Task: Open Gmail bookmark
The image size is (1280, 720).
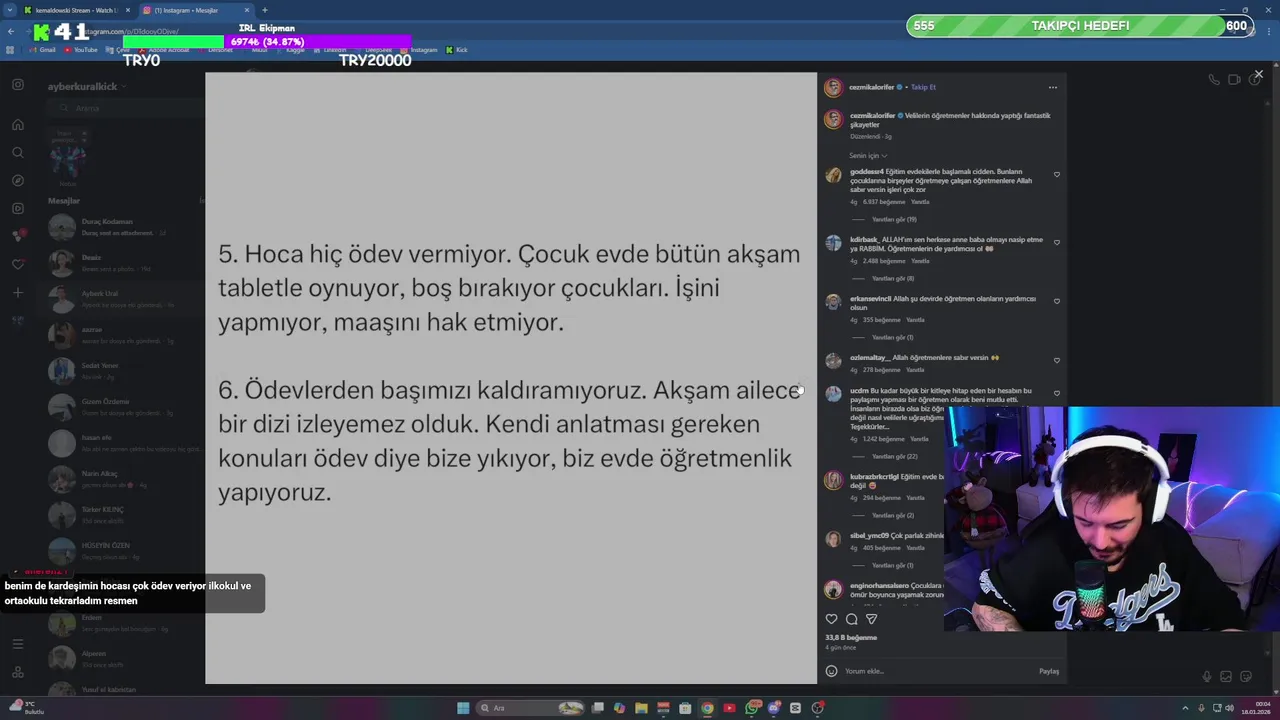Action: (42, 50)
